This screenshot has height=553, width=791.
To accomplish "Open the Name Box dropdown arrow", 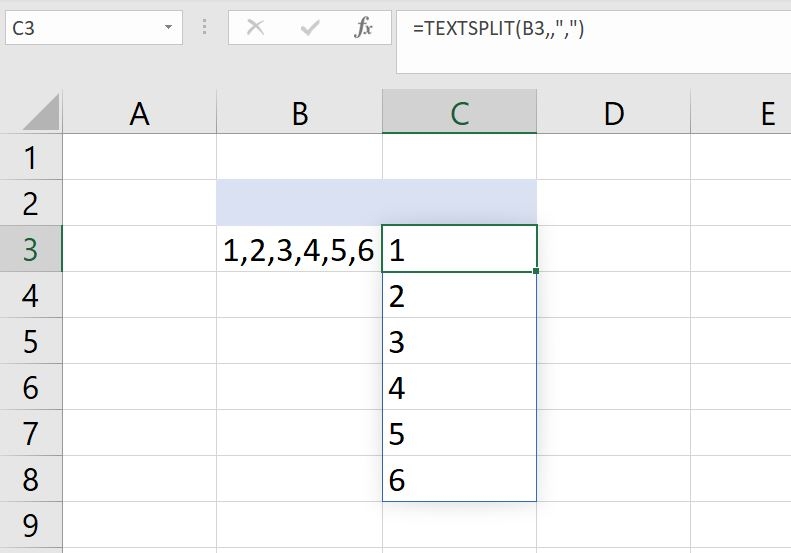I will tap(168, 27).
